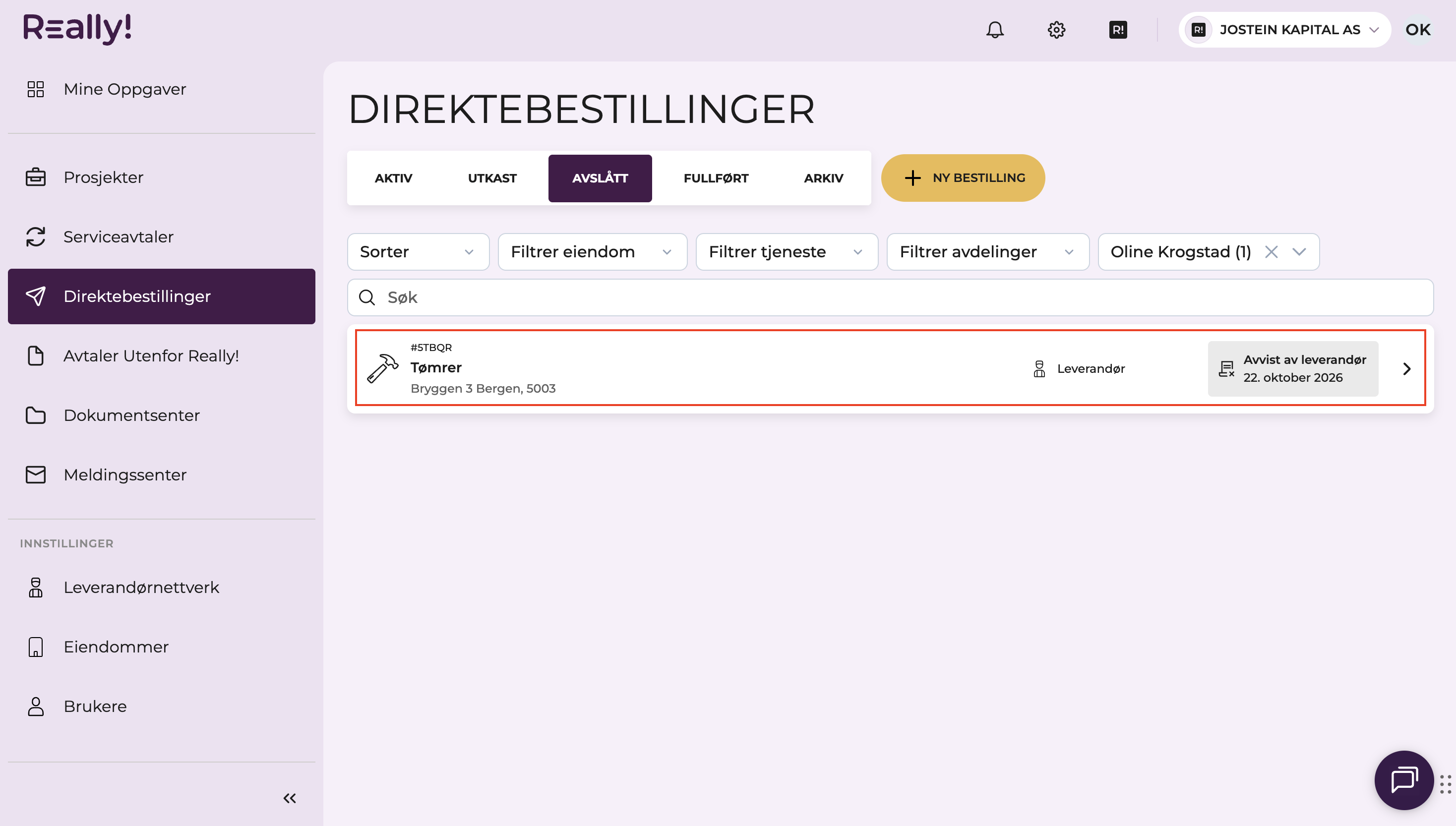Select the AVSLÅTT tab
Screen dimensions: 1456x826
click(600, 178)
